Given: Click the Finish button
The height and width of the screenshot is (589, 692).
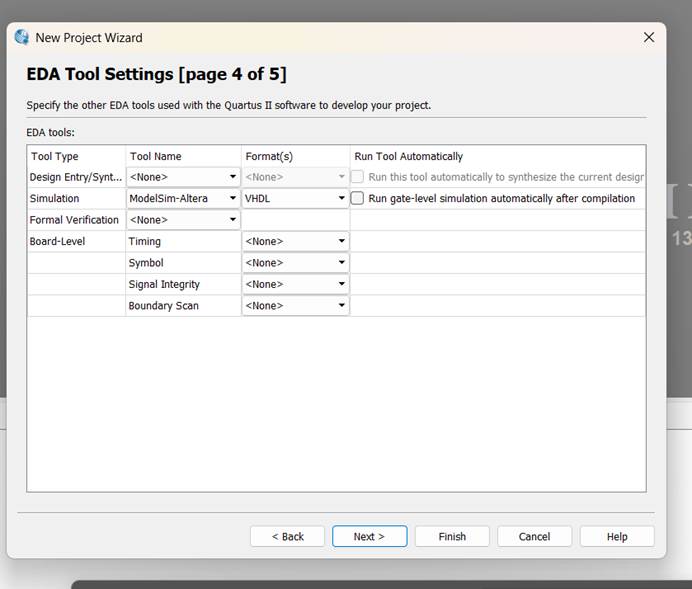Looking at the screenshot, I should tap(452, 536).
